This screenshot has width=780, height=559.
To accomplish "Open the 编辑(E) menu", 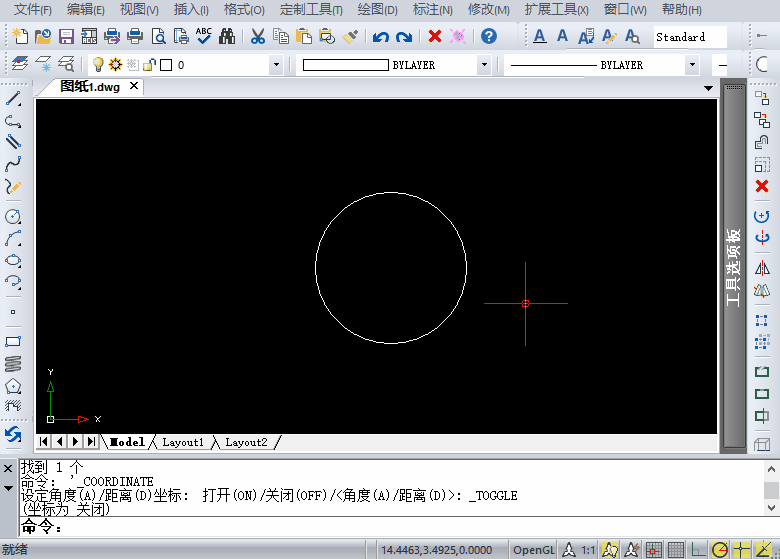I will pyautogui.click(x=86, y=9).
